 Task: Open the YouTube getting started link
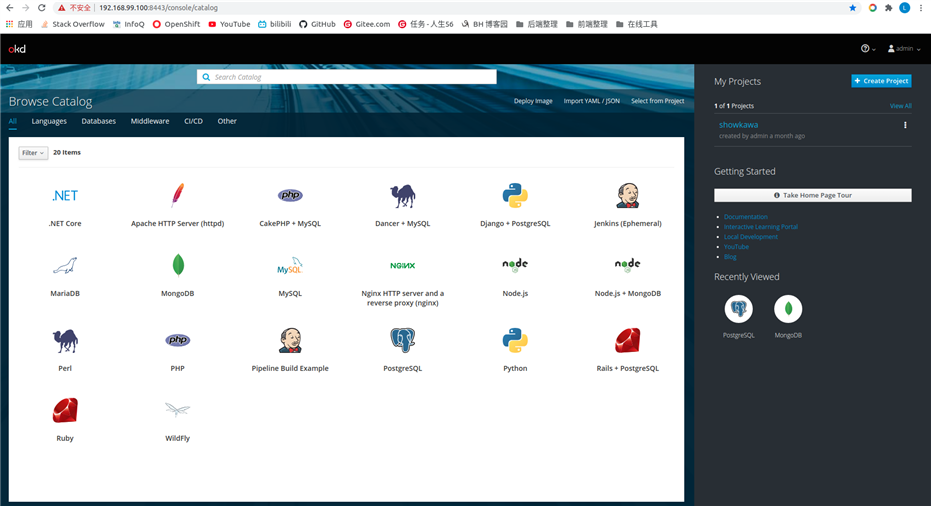pyautogui.click(x=736, y=246)
